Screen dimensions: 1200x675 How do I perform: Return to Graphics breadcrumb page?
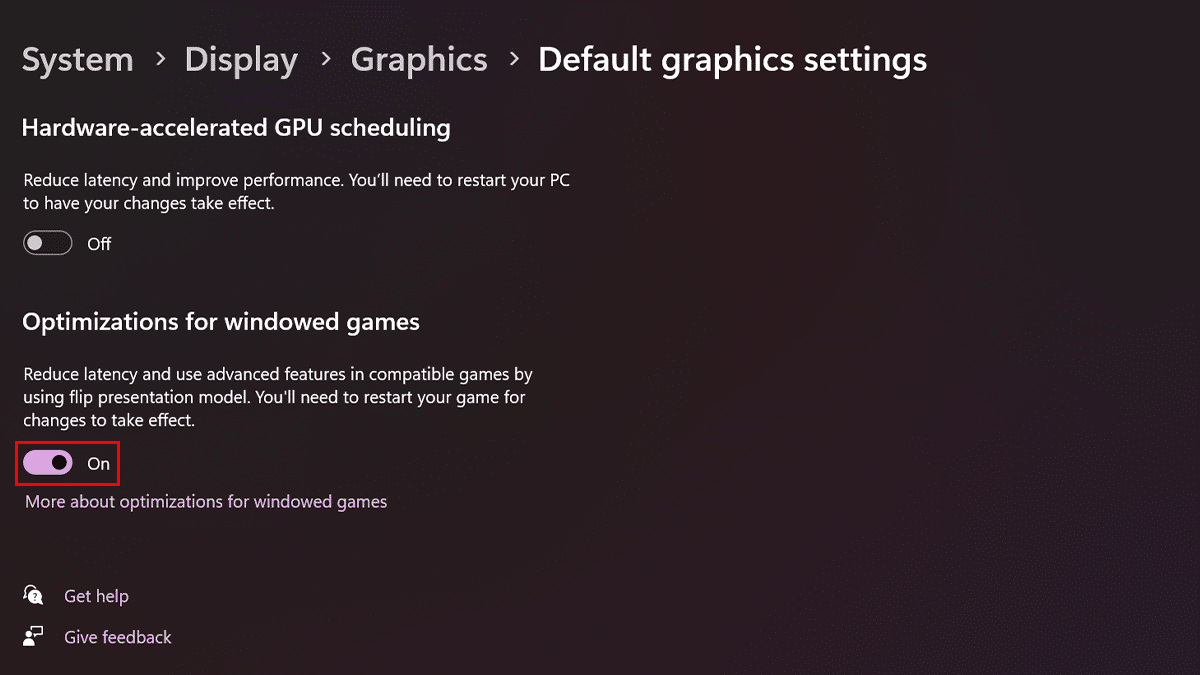[419, 60]
